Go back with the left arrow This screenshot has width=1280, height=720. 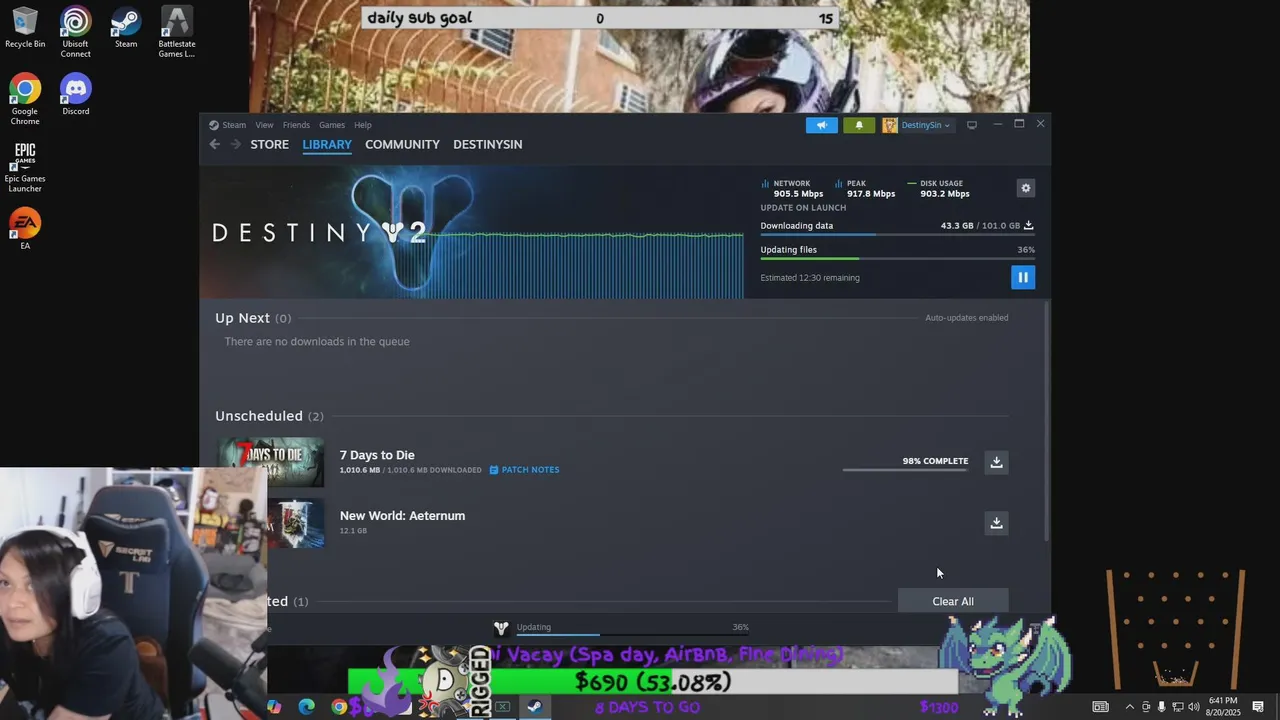click(214, 144)
